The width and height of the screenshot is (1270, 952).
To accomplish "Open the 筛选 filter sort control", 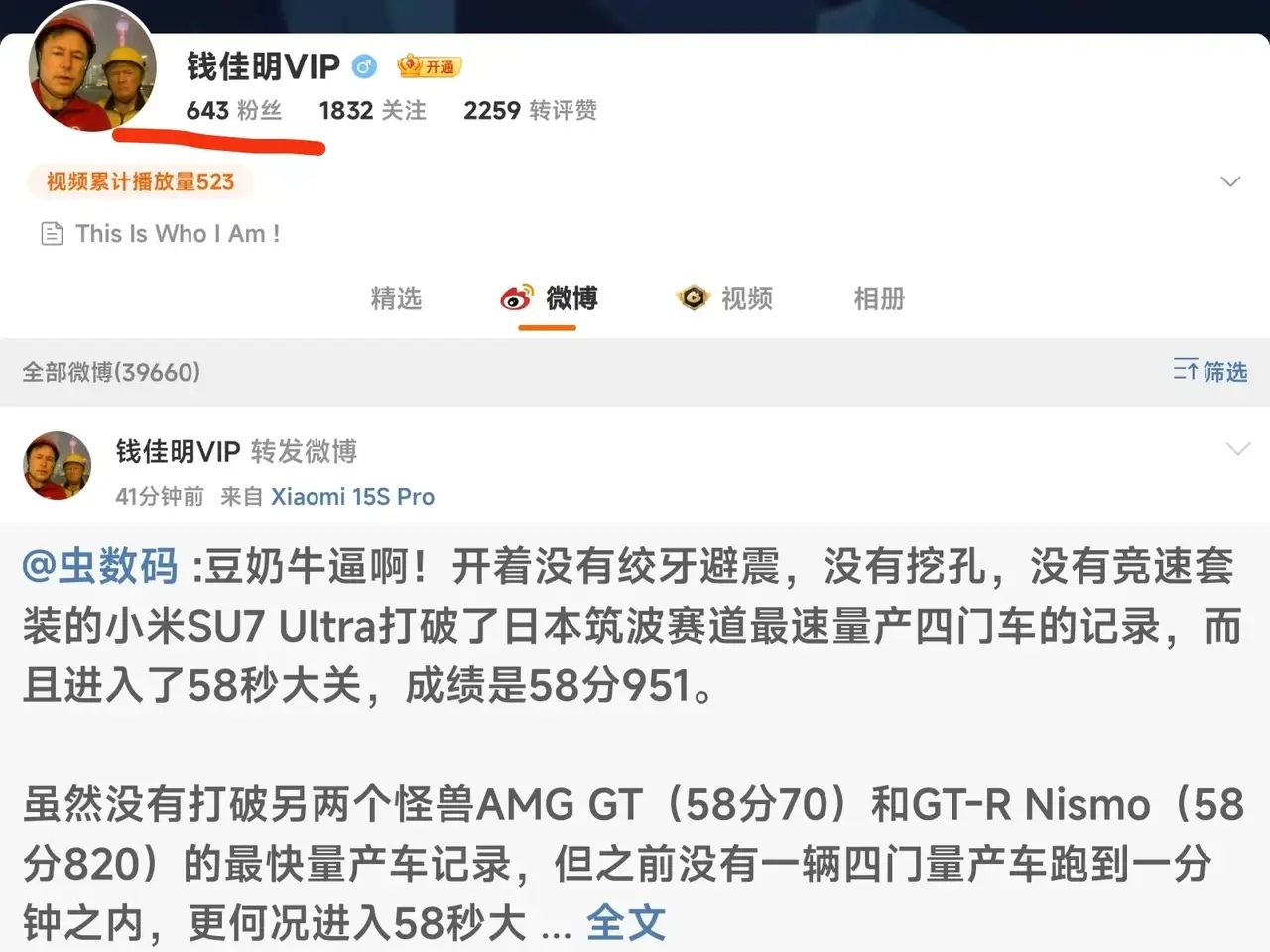I will point(1209,371).
